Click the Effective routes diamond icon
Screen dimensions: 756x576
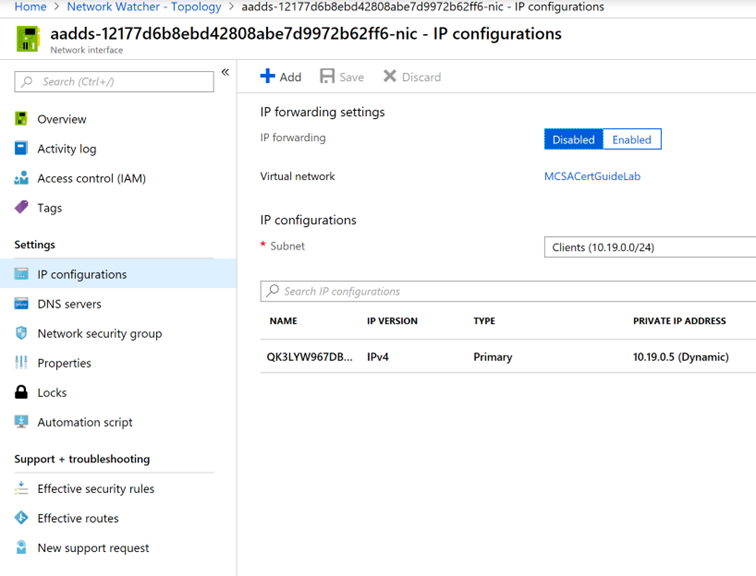coord(21,518)
